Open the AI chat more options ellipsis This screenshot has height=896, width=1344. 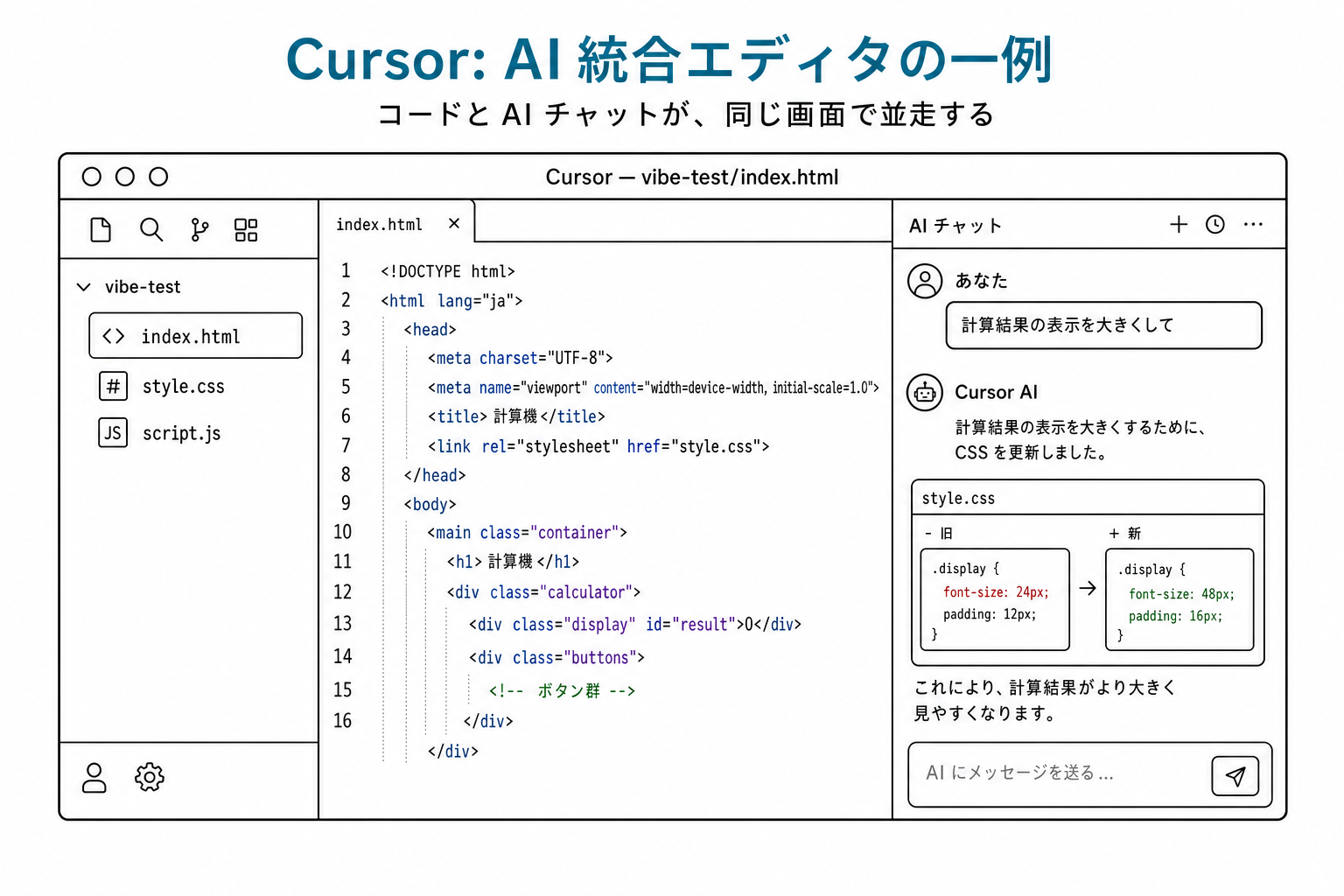[x=1253, y=225]
